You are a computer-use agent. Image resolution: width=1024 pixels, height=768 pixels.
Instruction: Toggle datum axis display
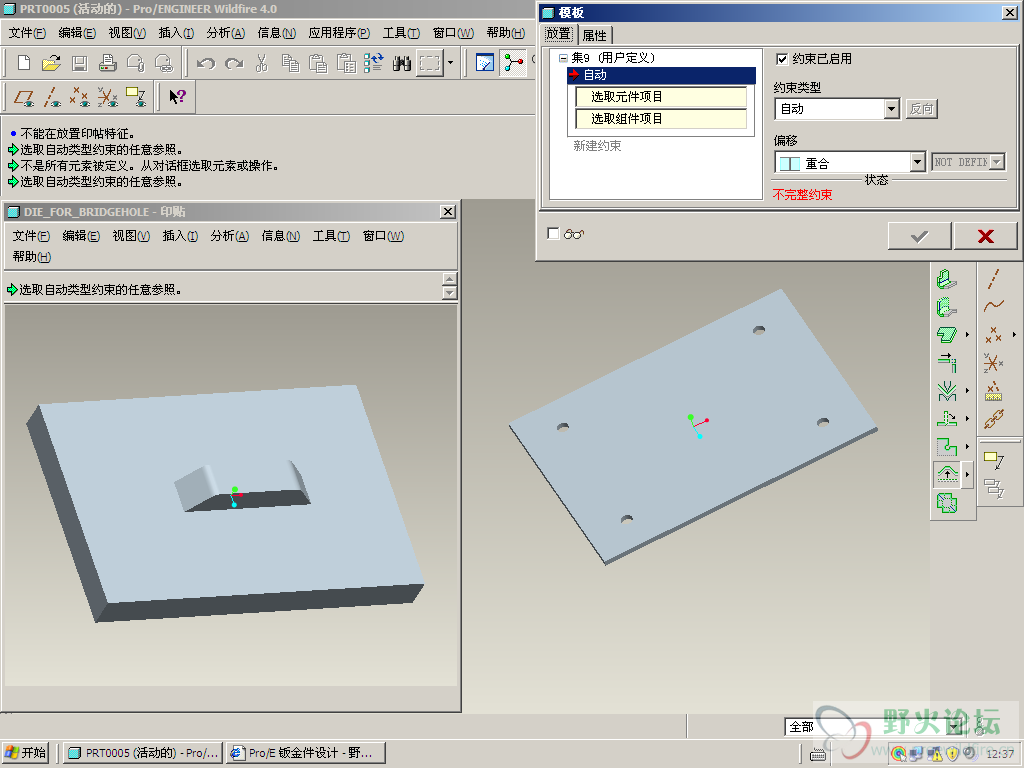[52, 97]
